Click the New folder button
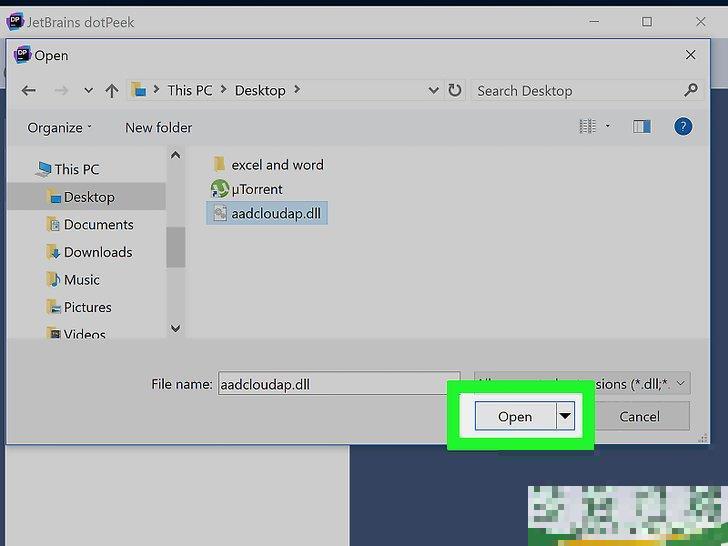The width and height of the screenshot is (728, 546). coord(158,128)
